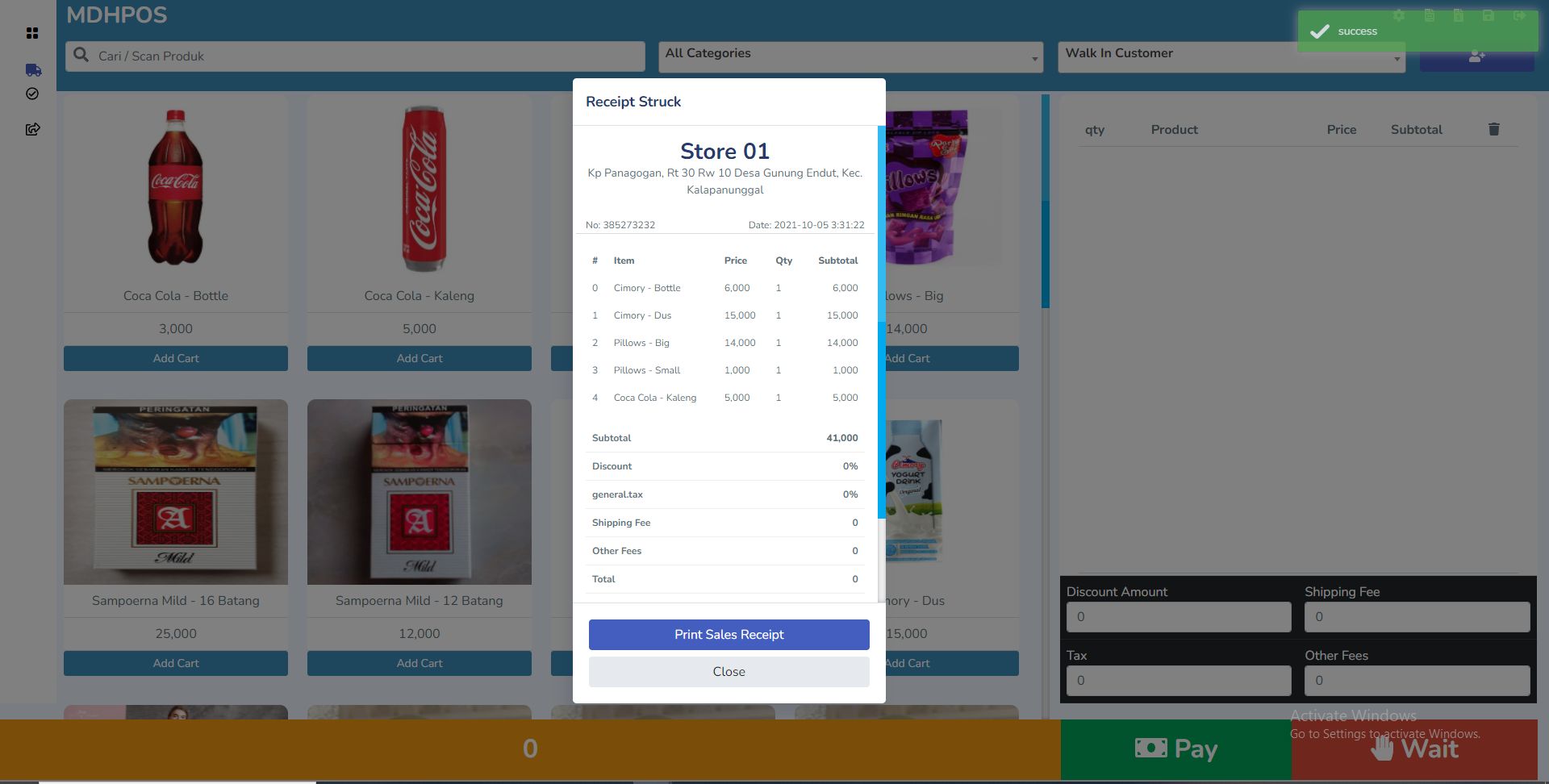Click the Total row on the receipt
Screen dimensions: 1549x784
click(x=724, y=579)
